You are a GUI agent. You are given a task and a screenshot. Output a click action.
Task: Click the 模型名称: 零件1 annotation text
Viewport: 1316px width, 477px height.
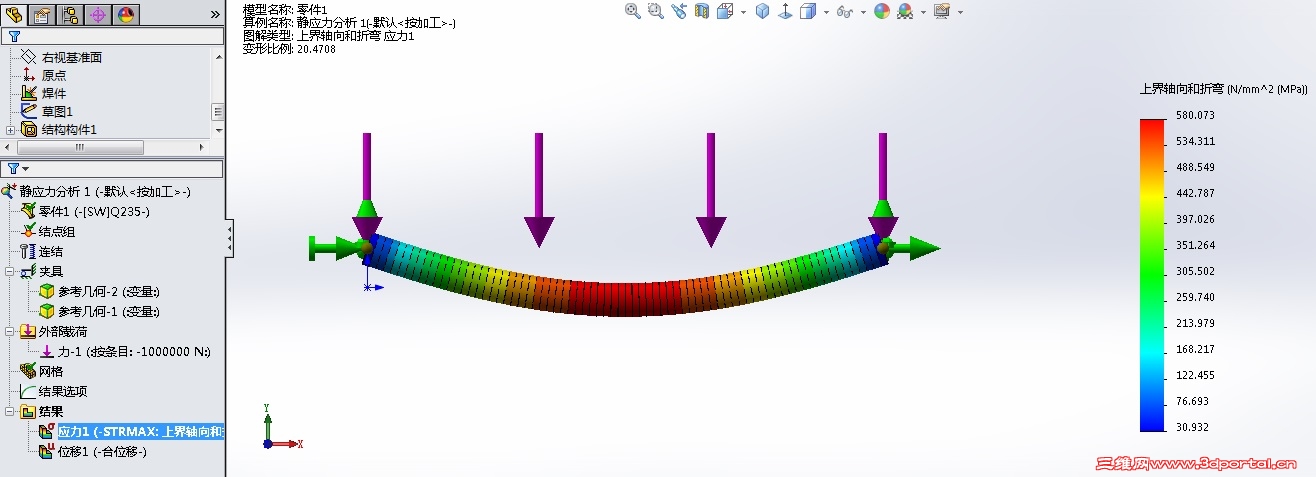(285, 9)
